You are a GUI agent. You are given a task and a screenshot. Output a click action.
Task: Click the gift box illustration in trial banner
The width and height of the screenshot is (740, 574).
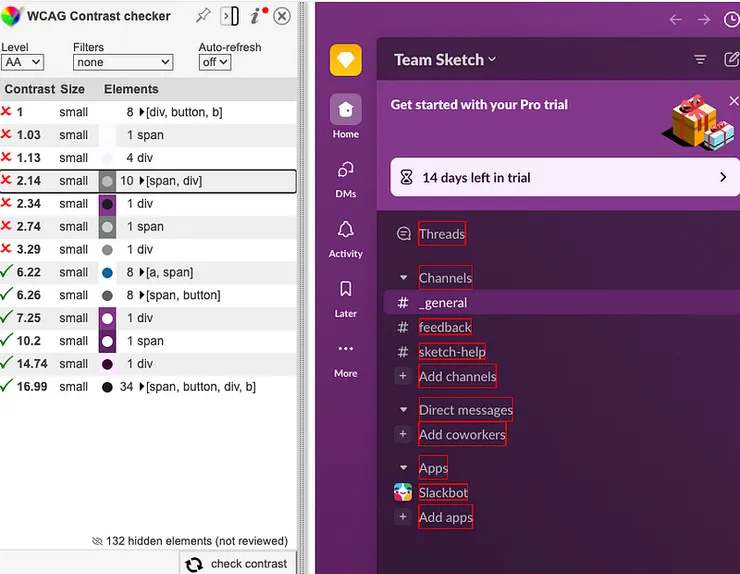698,122
